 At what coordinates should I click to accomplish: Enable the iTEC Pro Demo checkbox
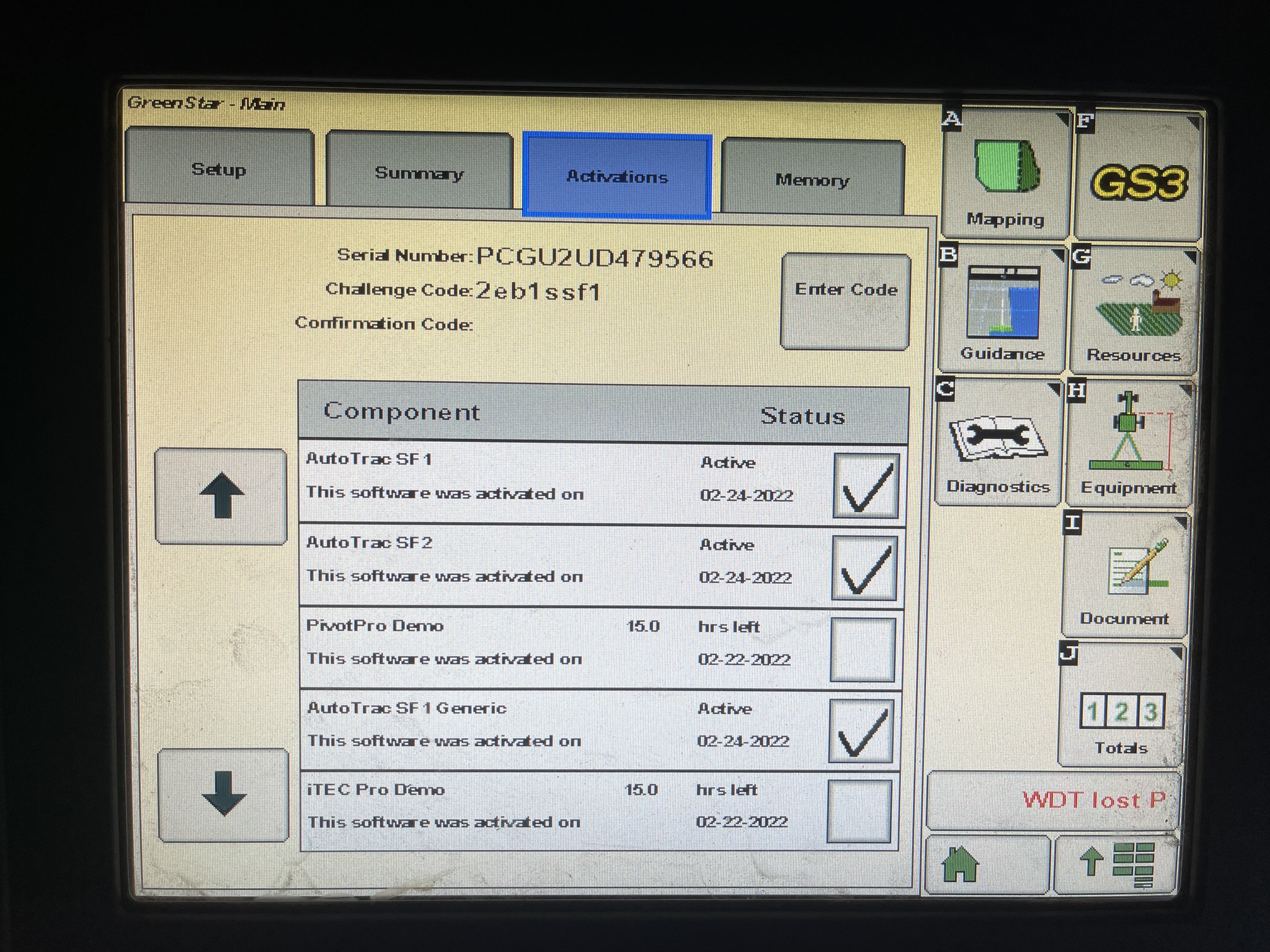pyautogui.click(x=859, y=812)
